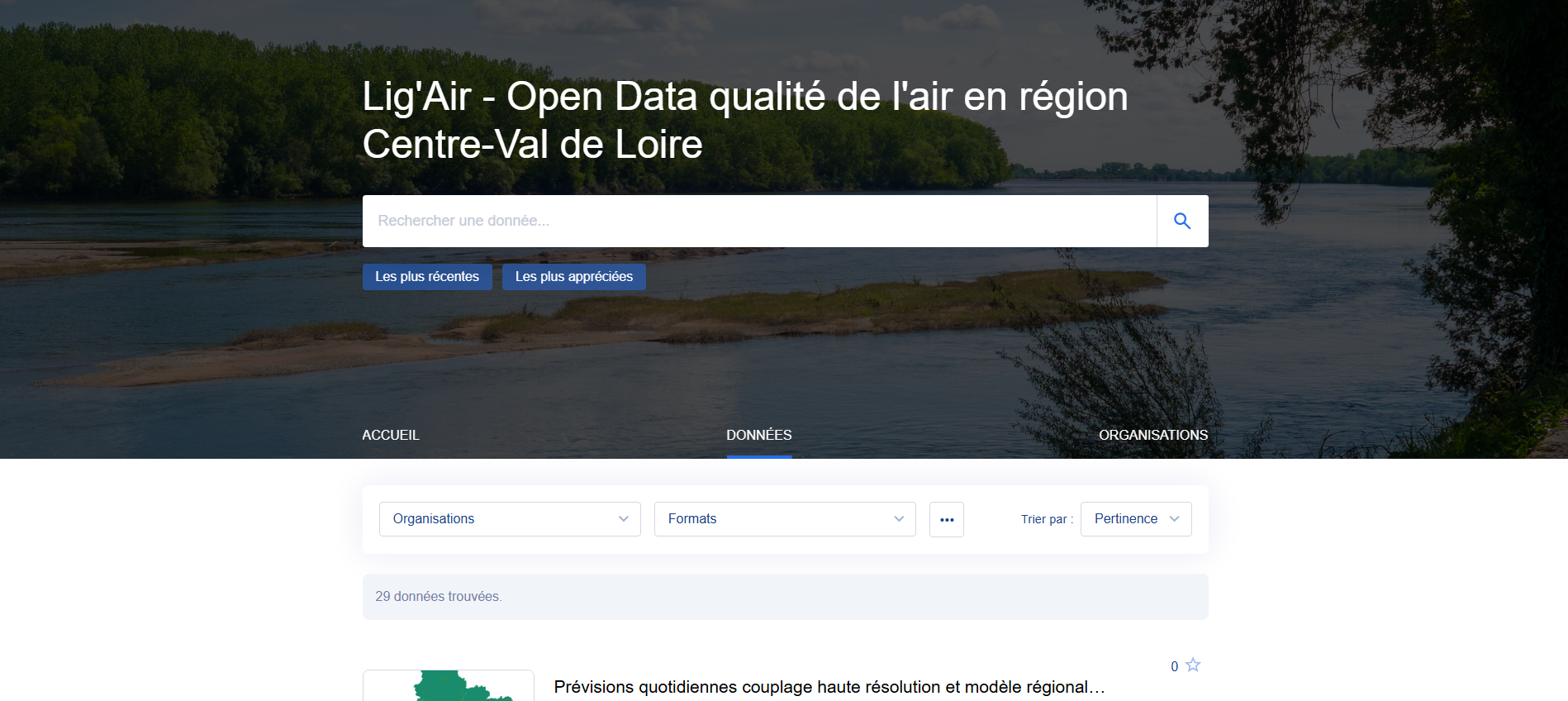The image size is (1568, 701).
Task: Click the '29 données trouvées' results banner
Action: (x=785, y=597)
